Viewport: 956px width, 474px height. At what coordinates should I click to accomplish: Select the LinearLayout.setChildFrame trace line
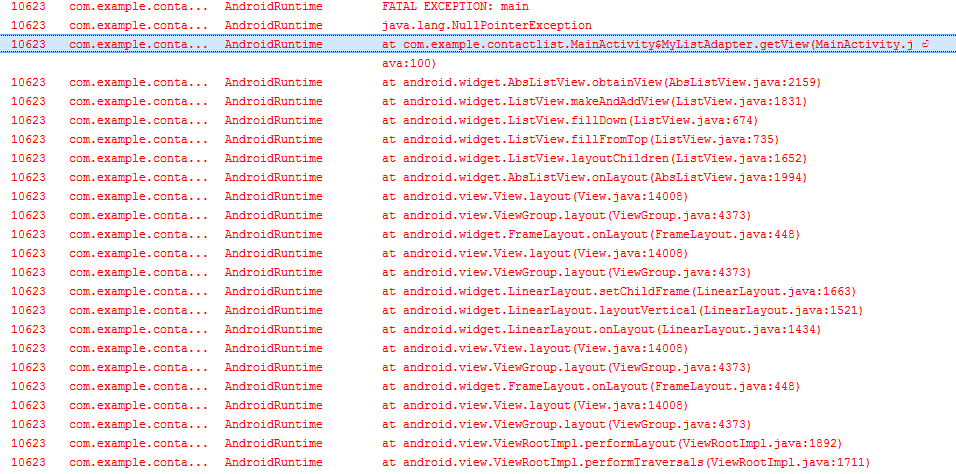pyautogui.click(x=619, y=291)
